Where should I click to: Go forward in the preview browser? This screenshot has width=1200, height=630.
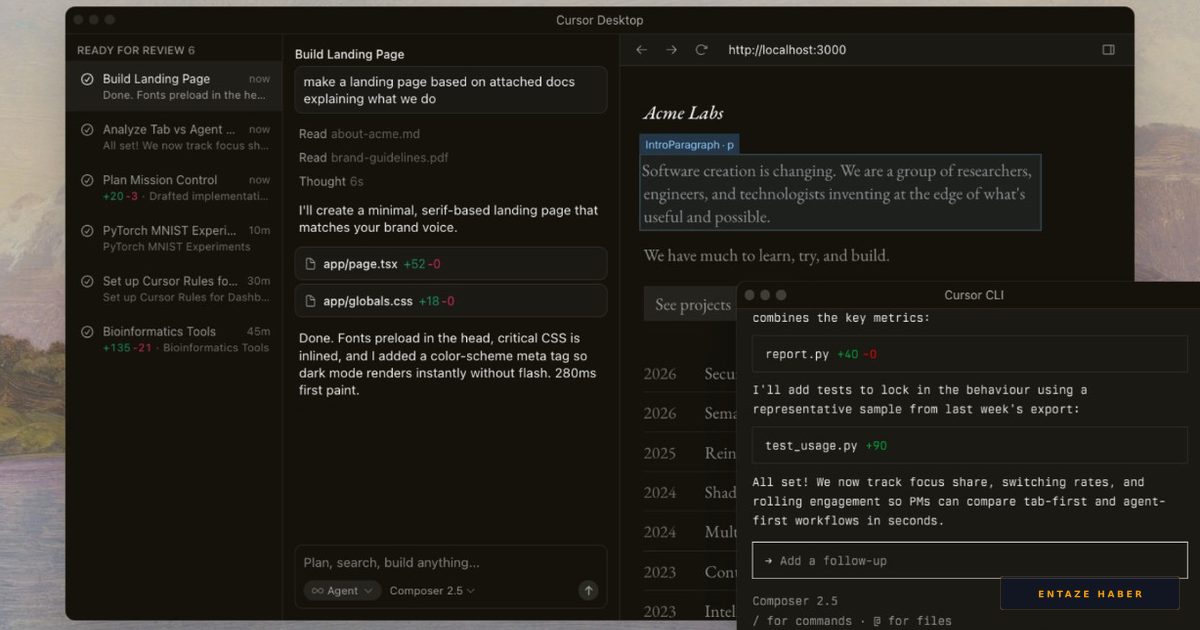point(672,50)
